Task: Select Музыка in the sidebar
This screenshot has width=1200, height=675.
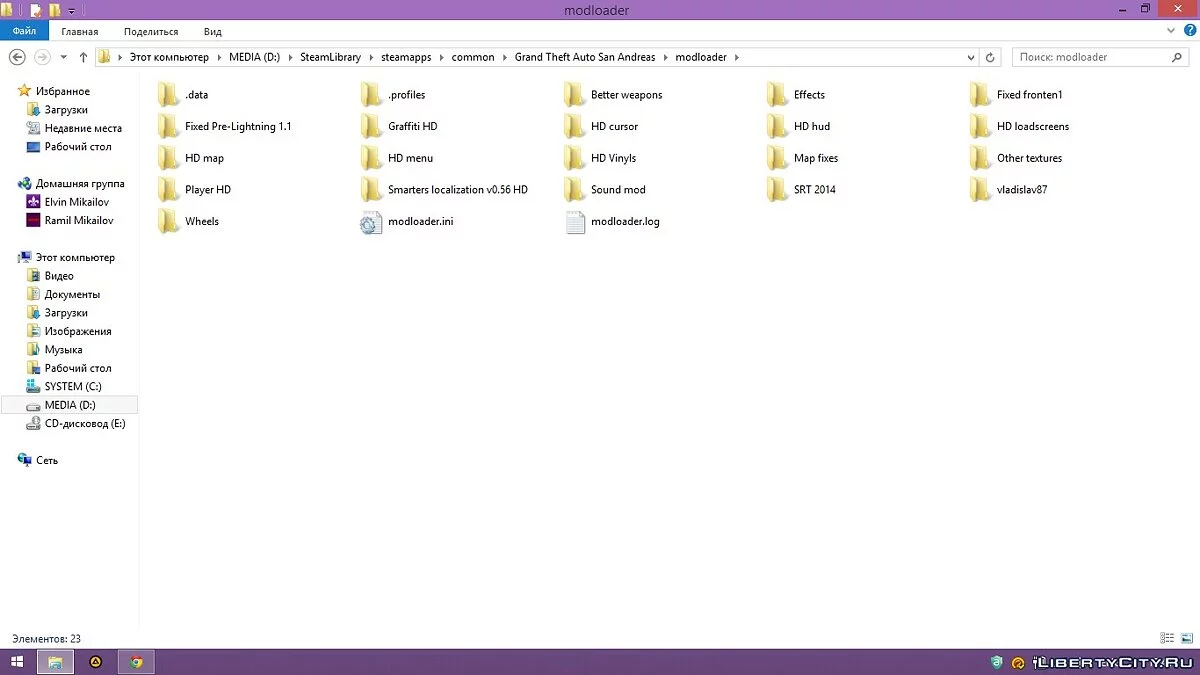Action: pyautogui.click(x=63, y=350)
